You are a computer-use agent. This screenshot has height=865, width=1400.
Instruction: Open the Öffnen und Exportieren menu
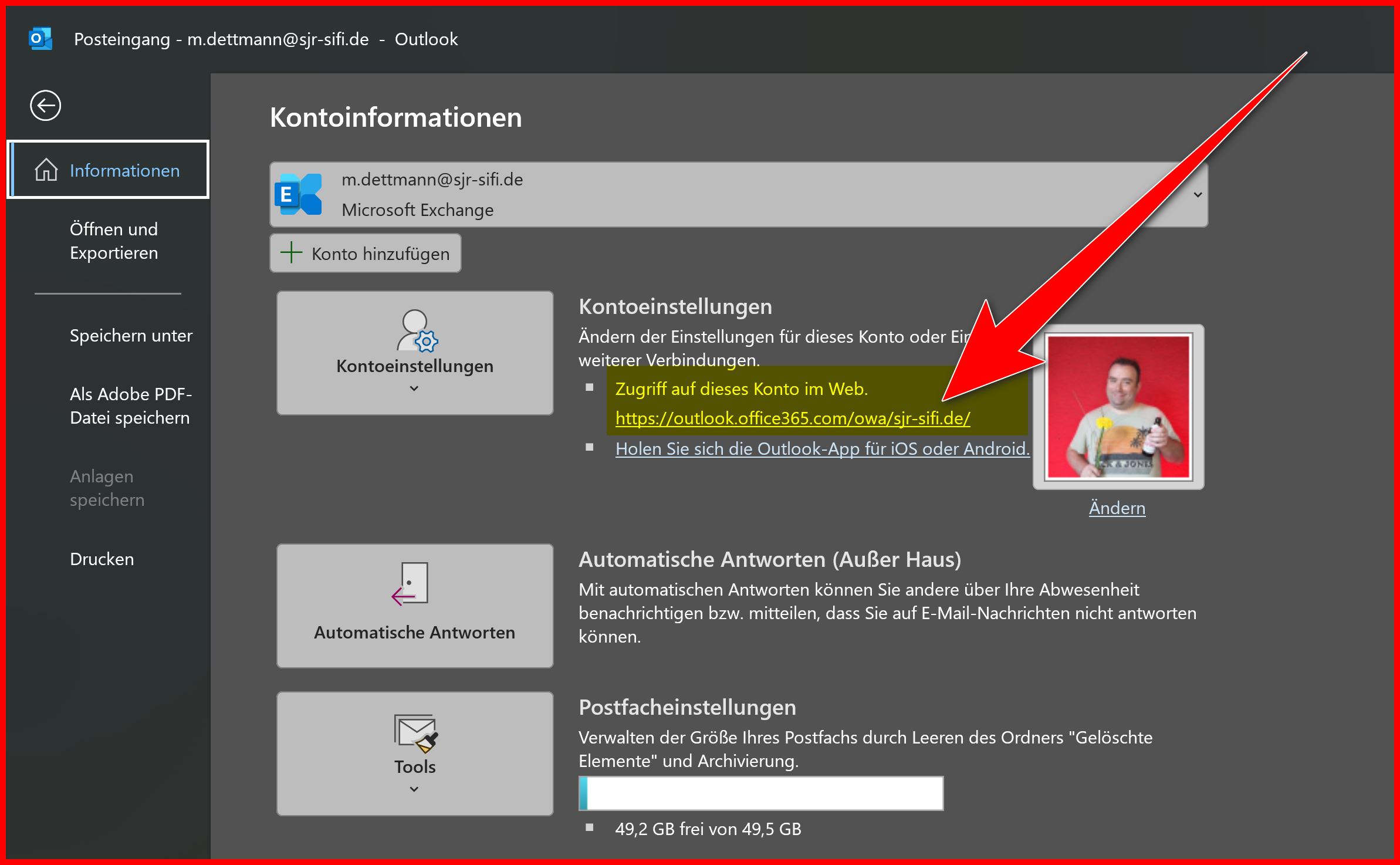point(114,241)
